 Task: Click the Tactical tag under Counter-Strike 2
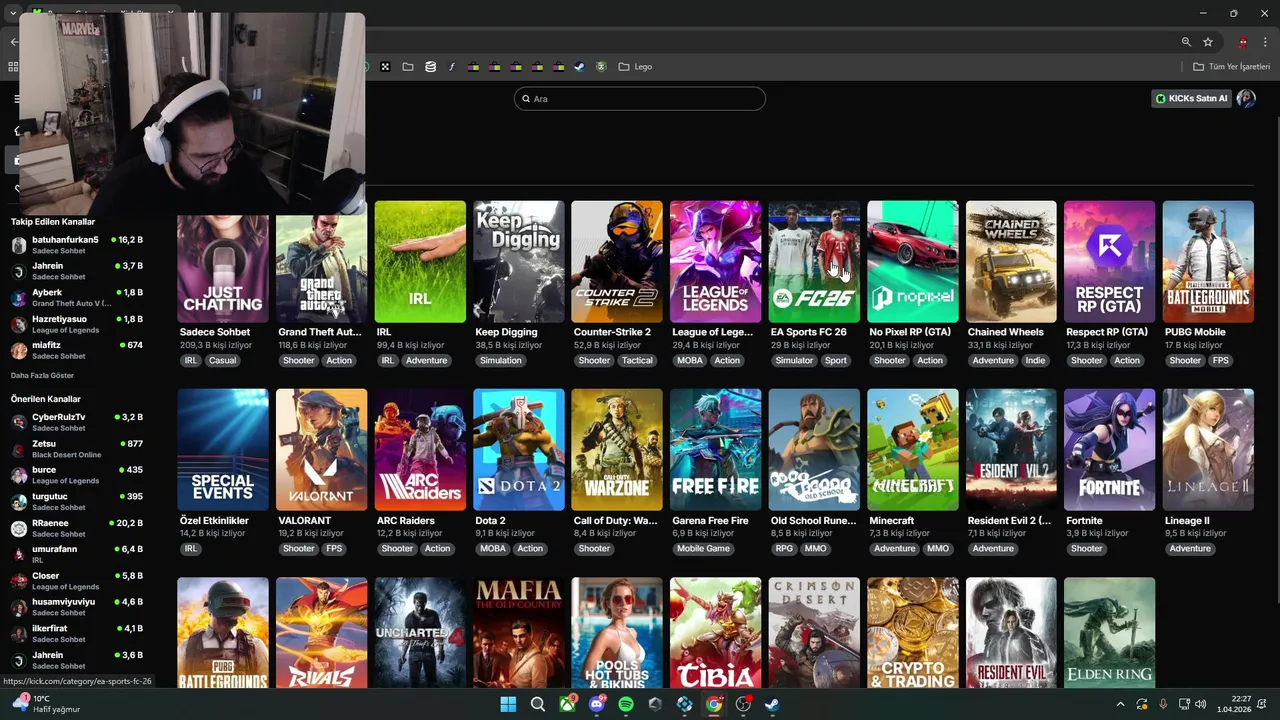click(x=636, y=360)
